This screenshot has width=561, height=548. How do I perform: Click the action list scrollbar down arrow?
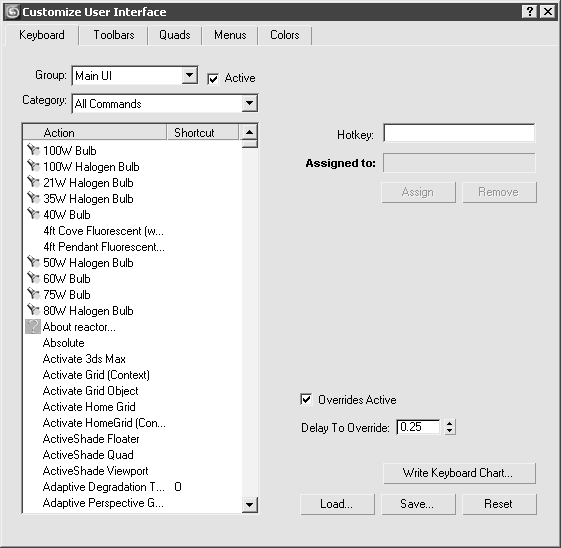pyautogui.click(x=249, y=505)
